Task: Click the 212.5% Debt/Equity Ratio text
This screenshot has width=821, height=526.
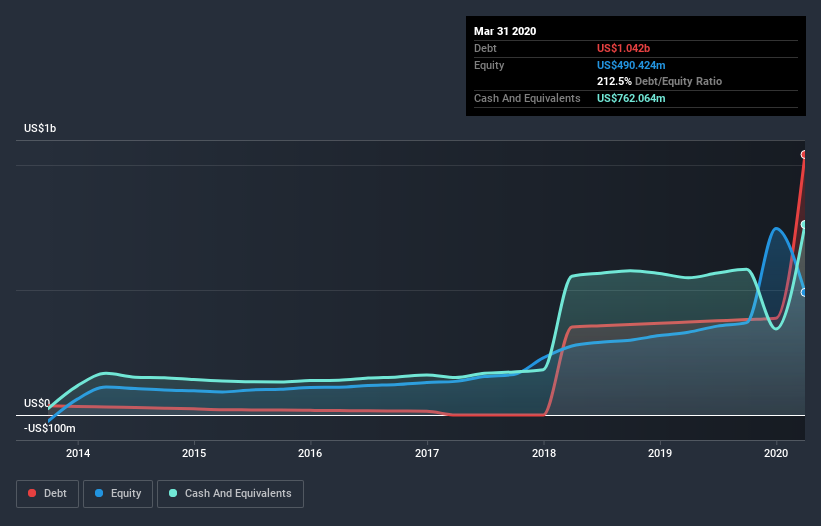Action: 659,81
